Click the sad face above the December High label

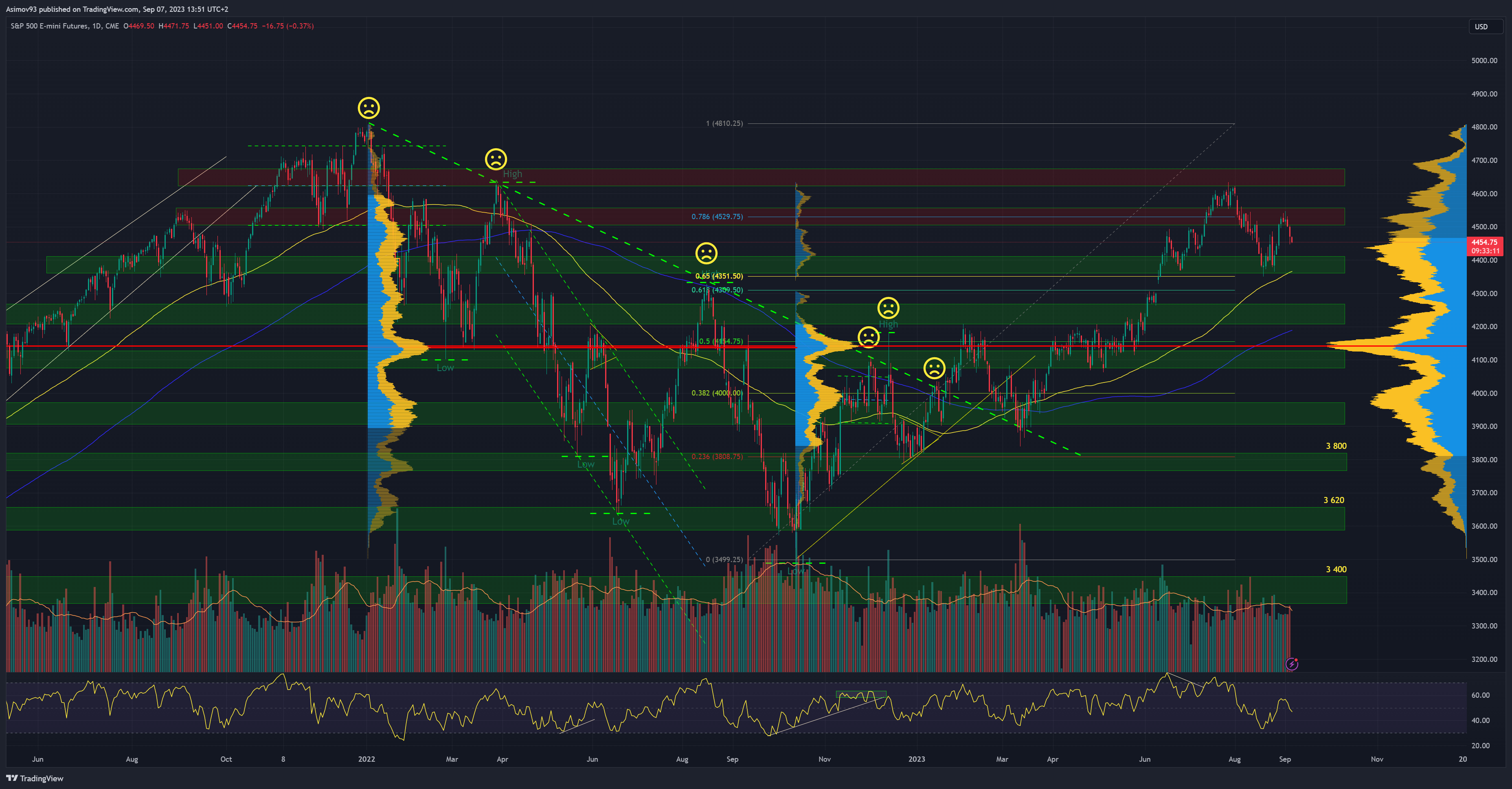click(888, 308)
